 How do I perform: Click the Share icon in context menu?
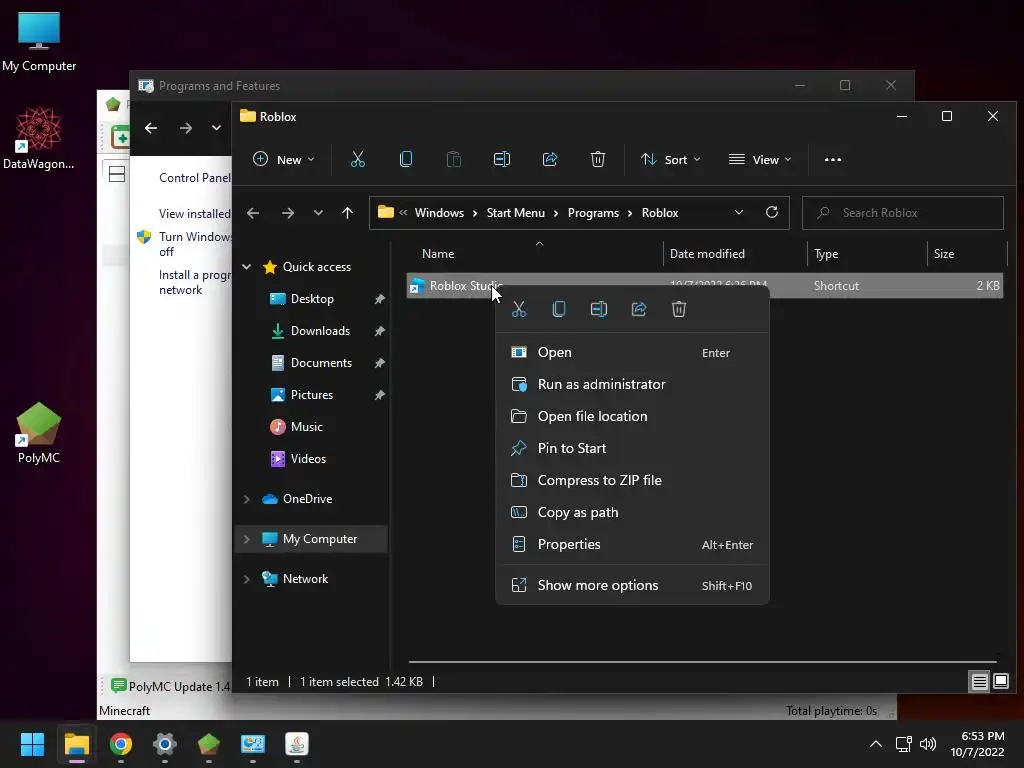pos(639,309)
